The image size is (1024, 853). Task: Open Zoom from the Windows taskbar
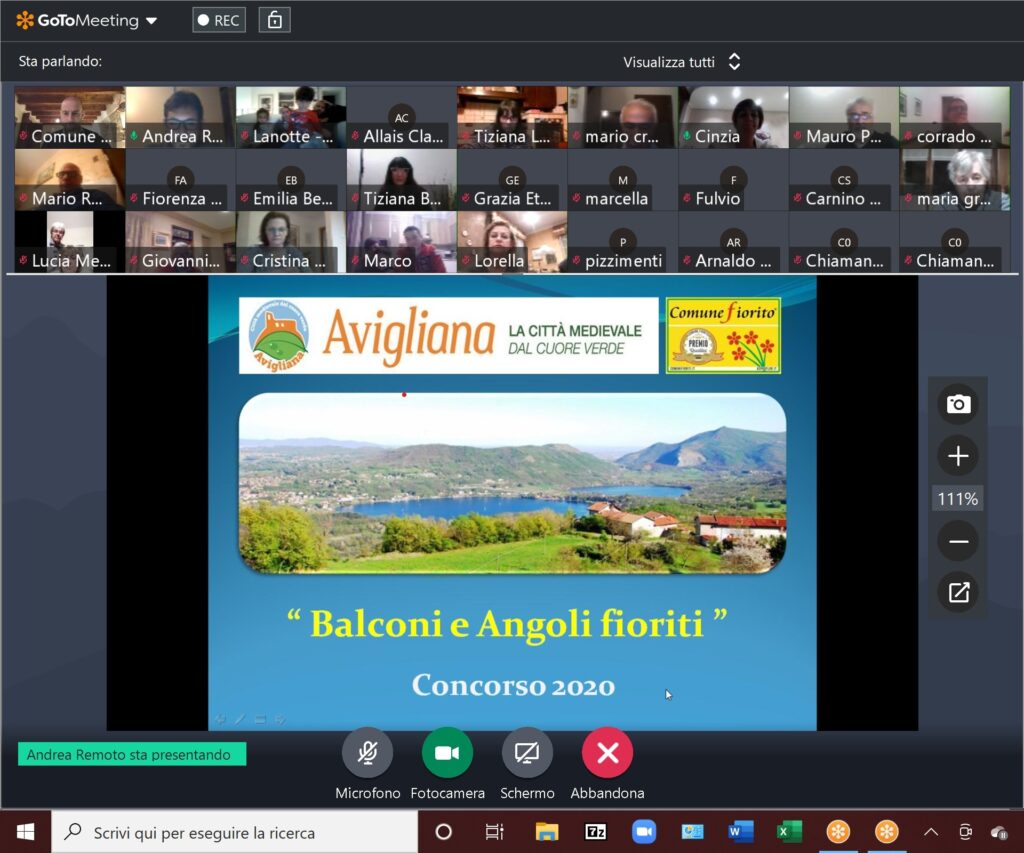coord(644,832)
